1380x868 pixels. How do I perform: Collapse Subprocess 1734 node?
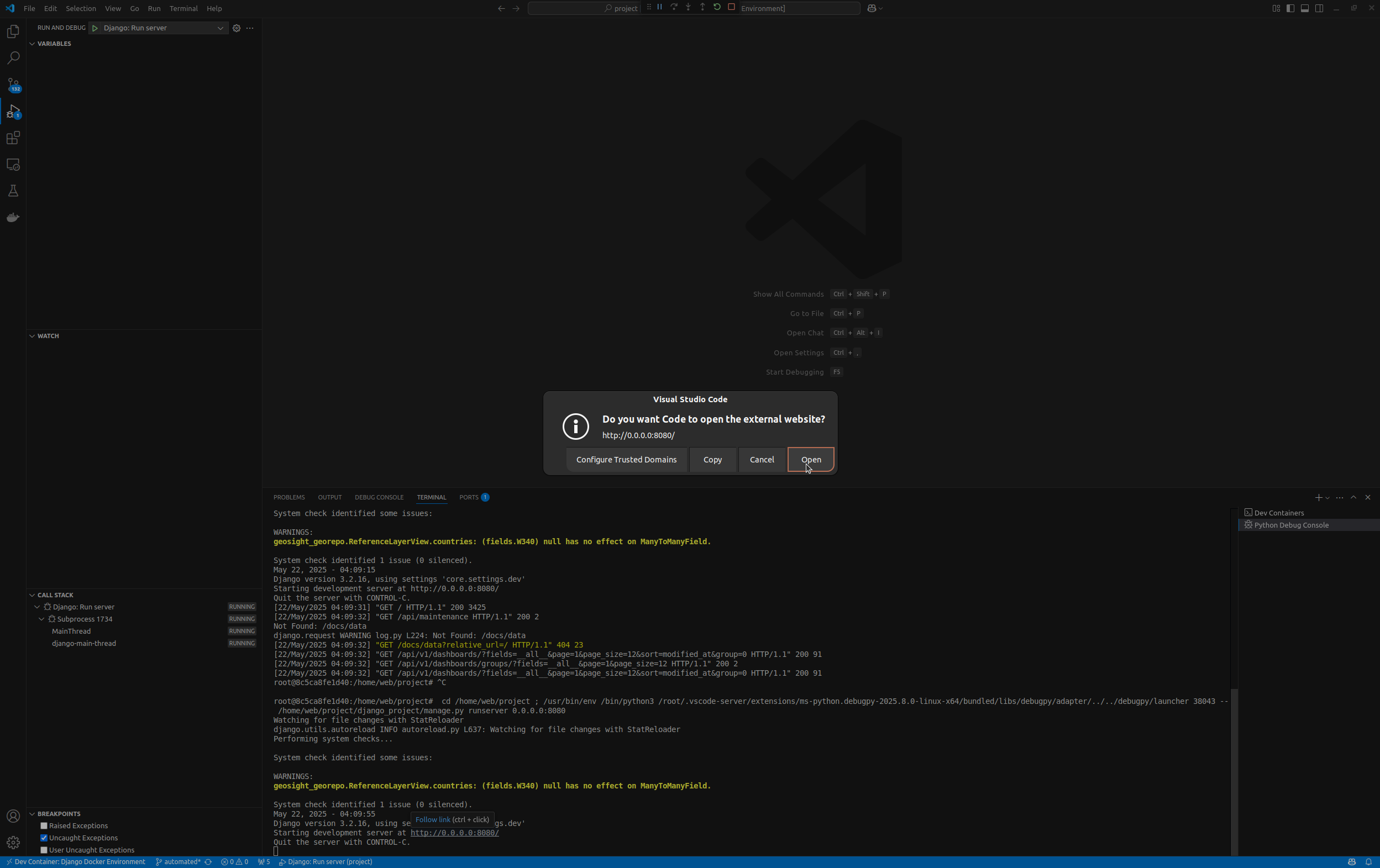[x=42, y=619]
